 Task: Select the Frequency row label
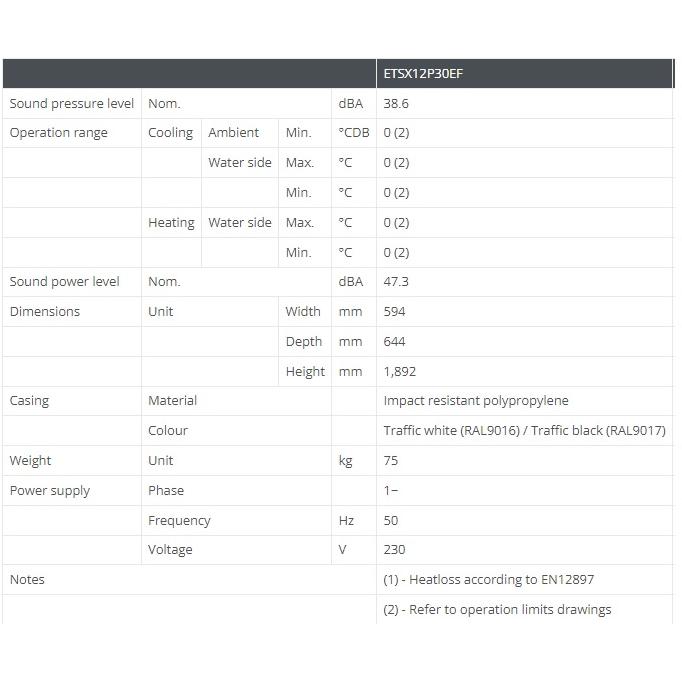(179, 521)
